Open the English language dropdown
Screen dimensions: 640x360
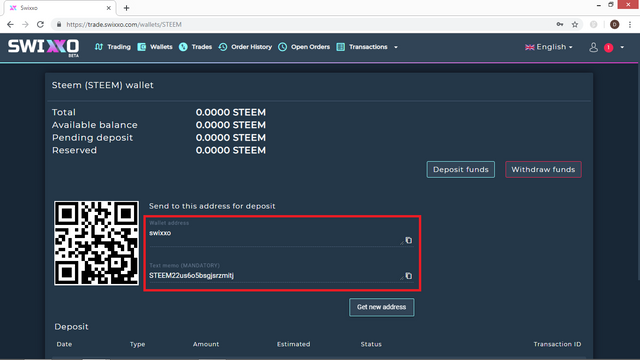(549, 47)
